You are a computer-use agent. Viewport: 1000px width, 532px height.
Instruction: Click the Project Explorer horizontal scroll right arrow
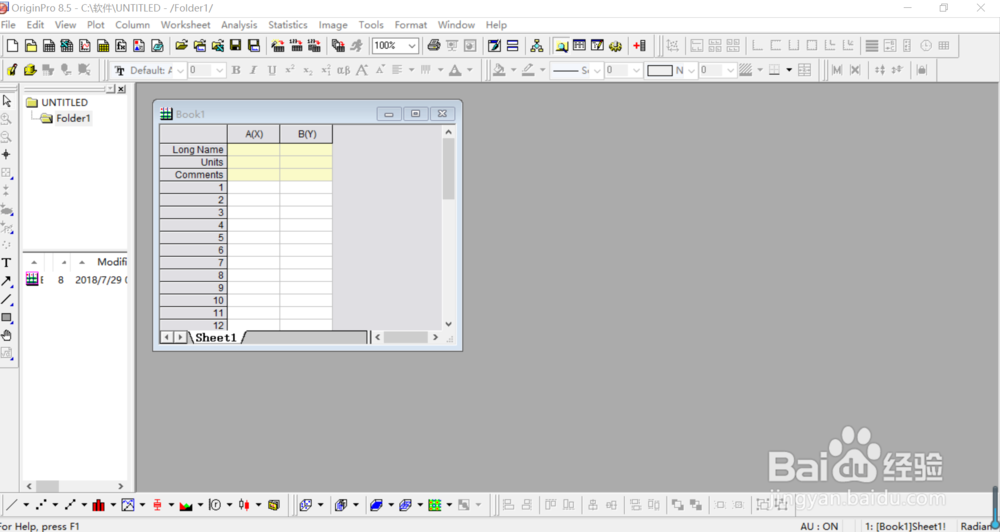coord(121,486)
